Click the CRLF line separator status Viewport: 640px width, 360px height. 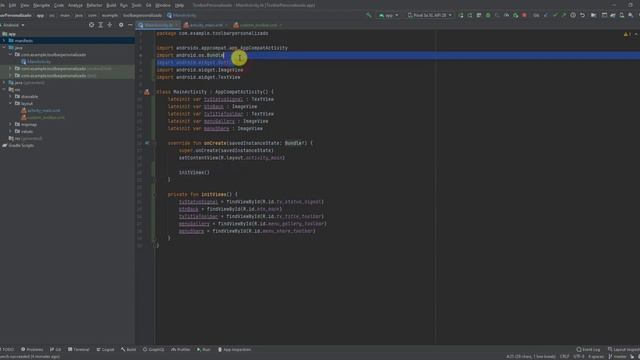coord(564,357)
